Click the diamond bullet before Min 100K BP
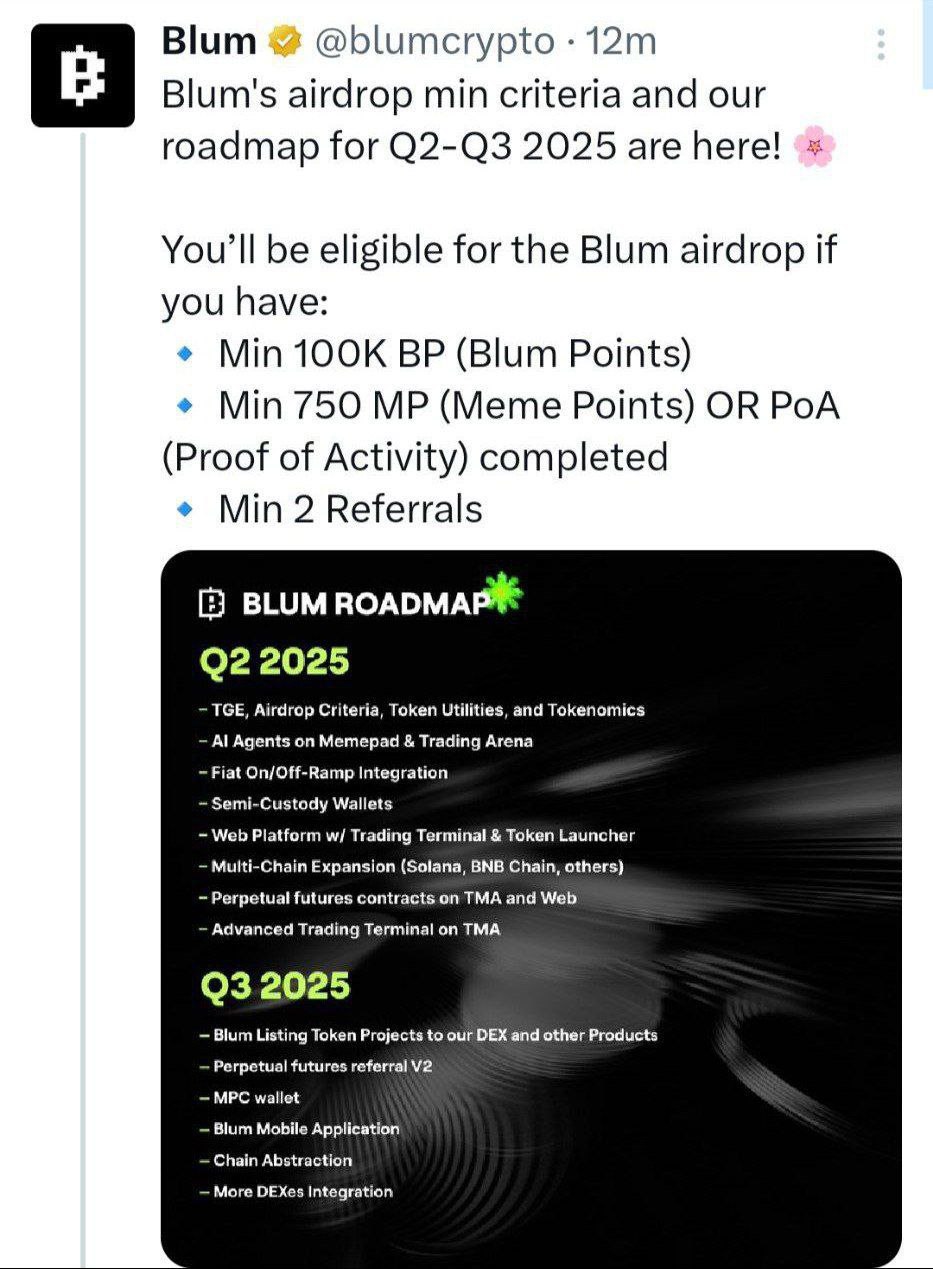 (x=184, y=354)
